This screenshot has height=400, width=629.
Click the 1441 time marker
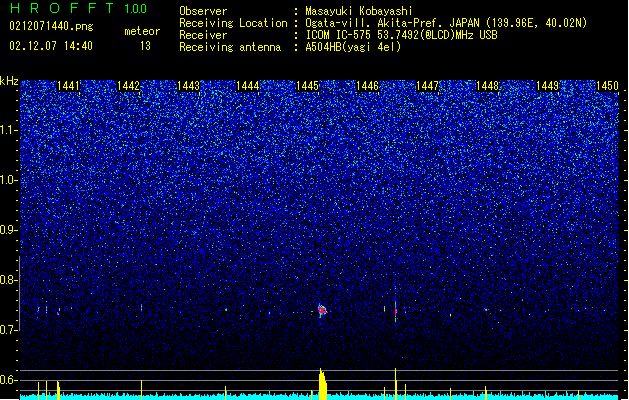click(x=68, y=86)
